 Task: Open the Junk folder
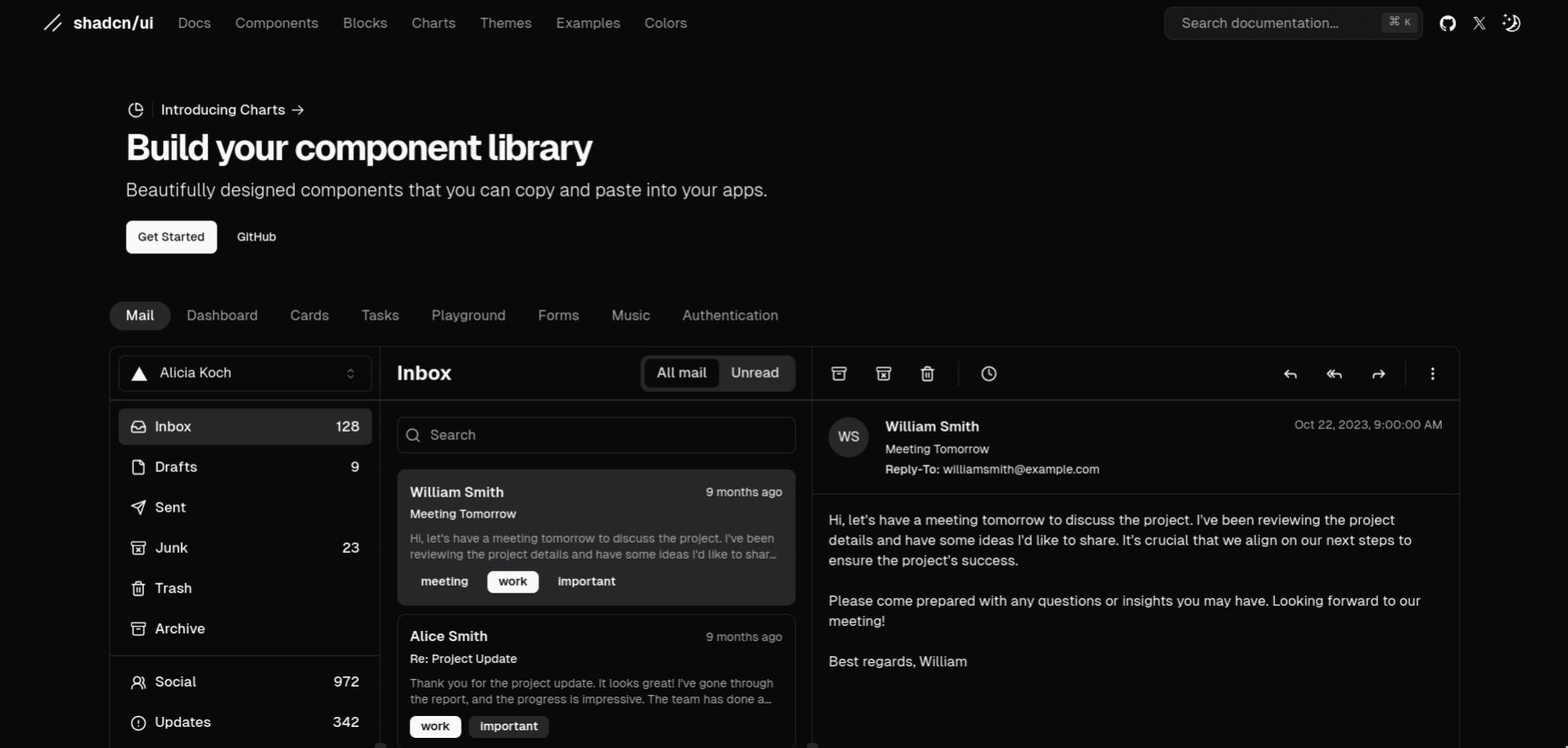[245, 548]
